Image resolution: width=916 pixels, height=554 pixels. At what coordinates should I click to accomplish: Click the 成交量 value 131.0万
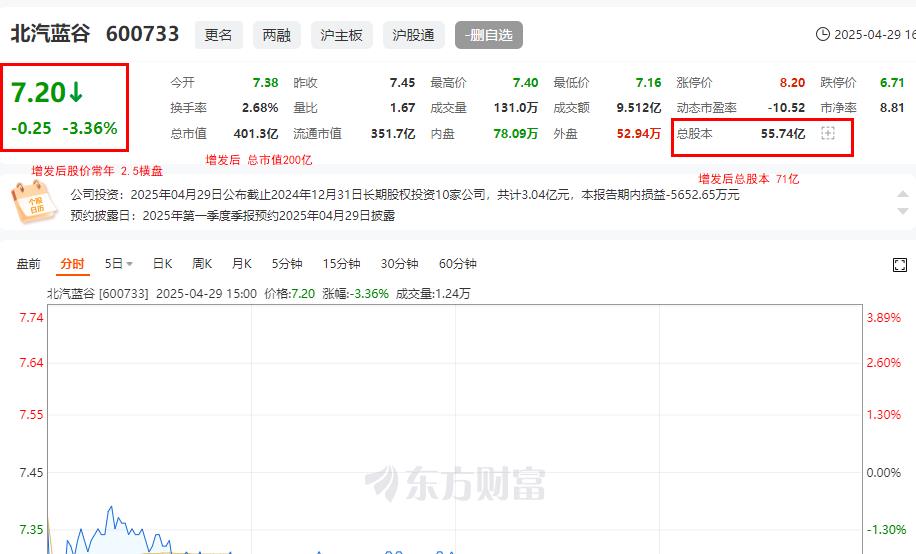(x=516, y=108)
